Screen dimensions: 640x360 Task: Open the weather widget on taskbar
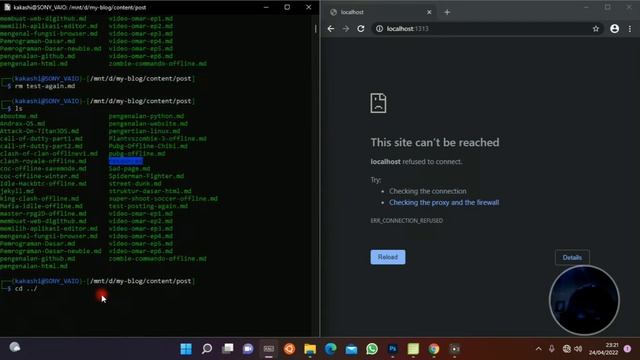coord(15,347)
